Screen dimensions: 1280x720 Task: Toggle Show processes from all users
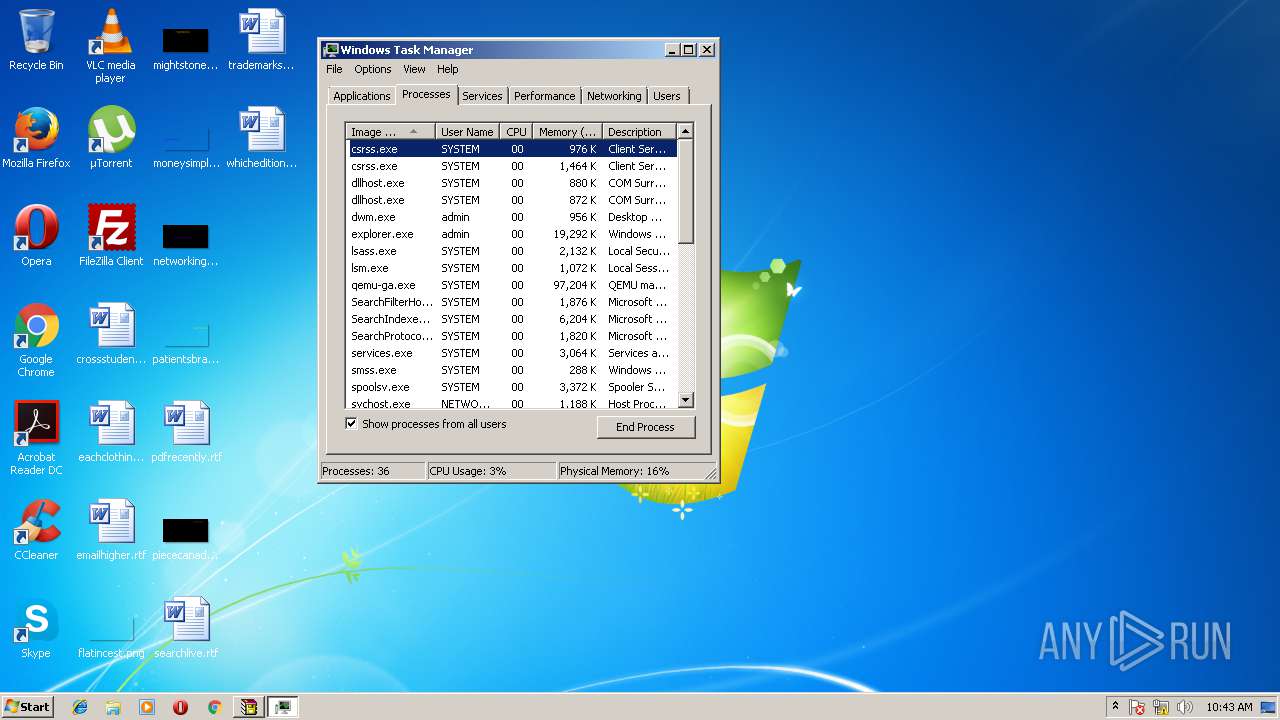click(x=351, y=424)
